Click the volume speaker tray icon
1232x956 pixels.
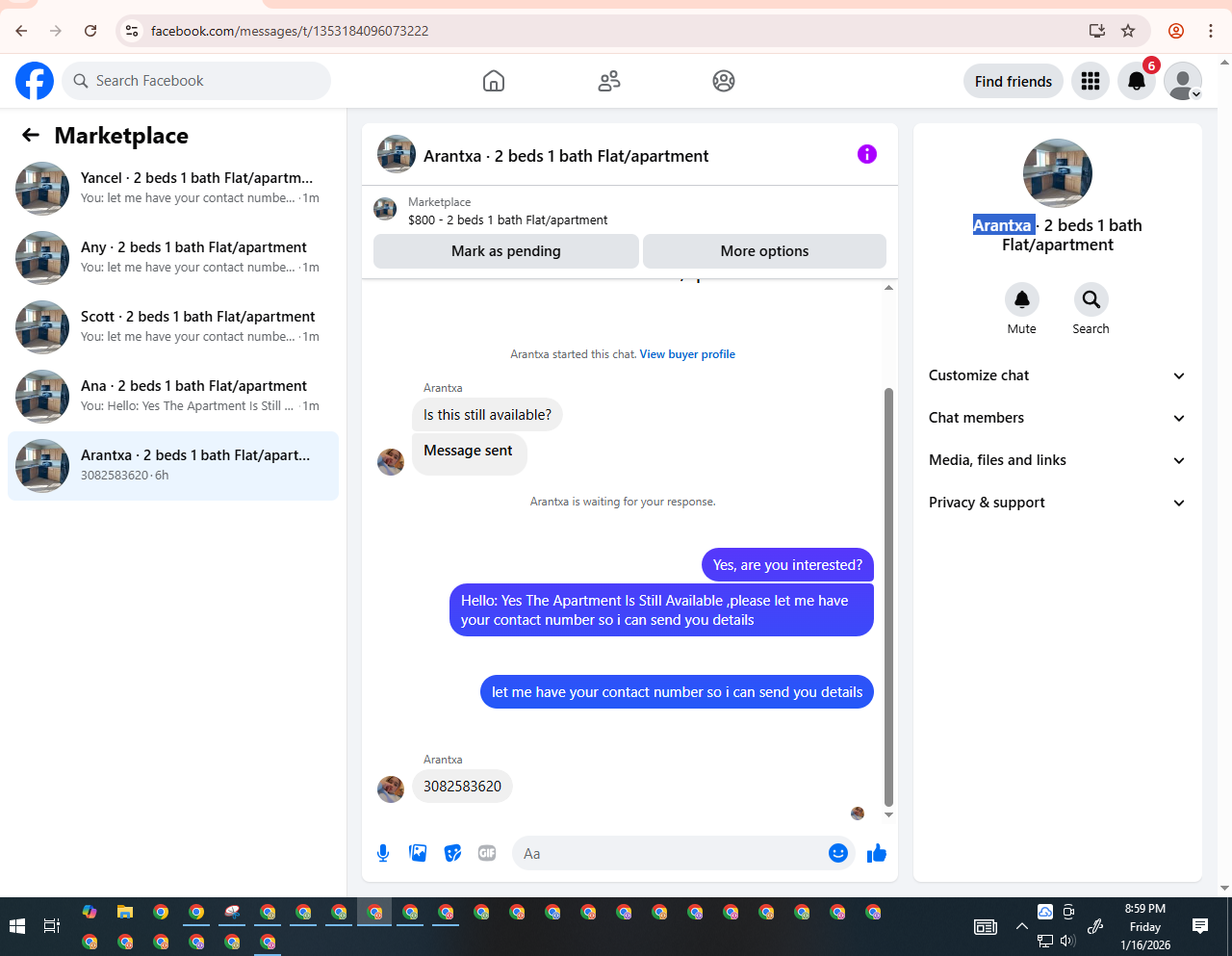[x=1067, y=941]
